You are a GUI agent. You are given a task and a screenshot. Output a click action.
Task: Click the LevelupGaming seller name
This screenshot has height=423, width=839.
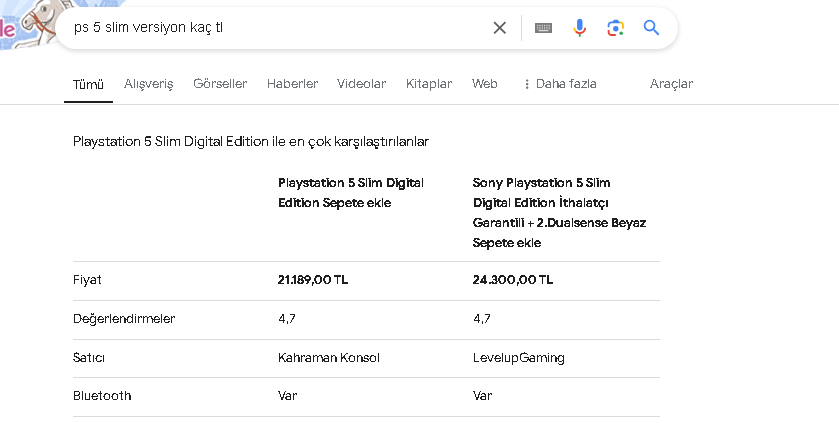pos(518,357)
